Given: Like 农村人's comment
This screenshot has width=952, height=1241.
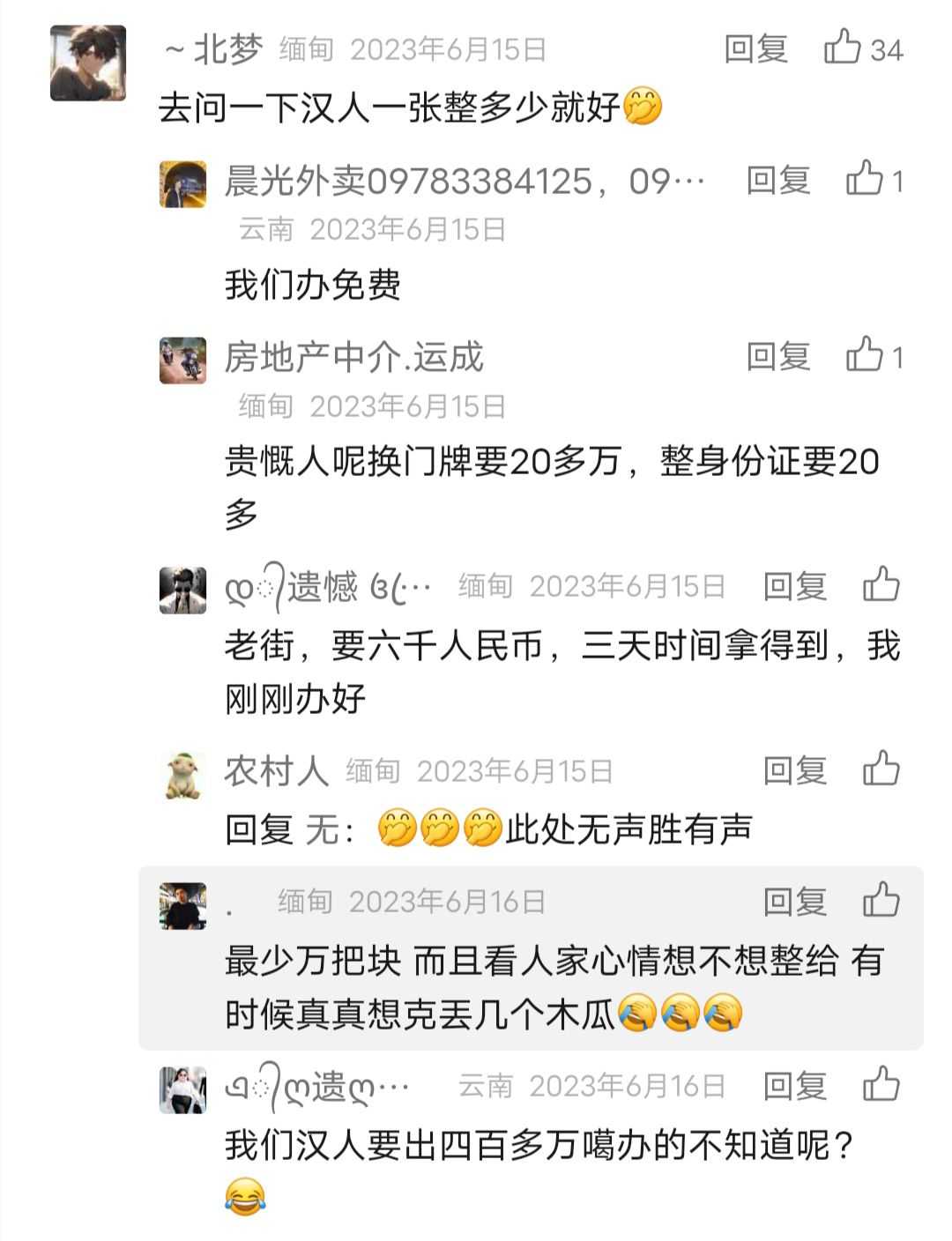Looking at the screenshot, I should click(881, 769).
